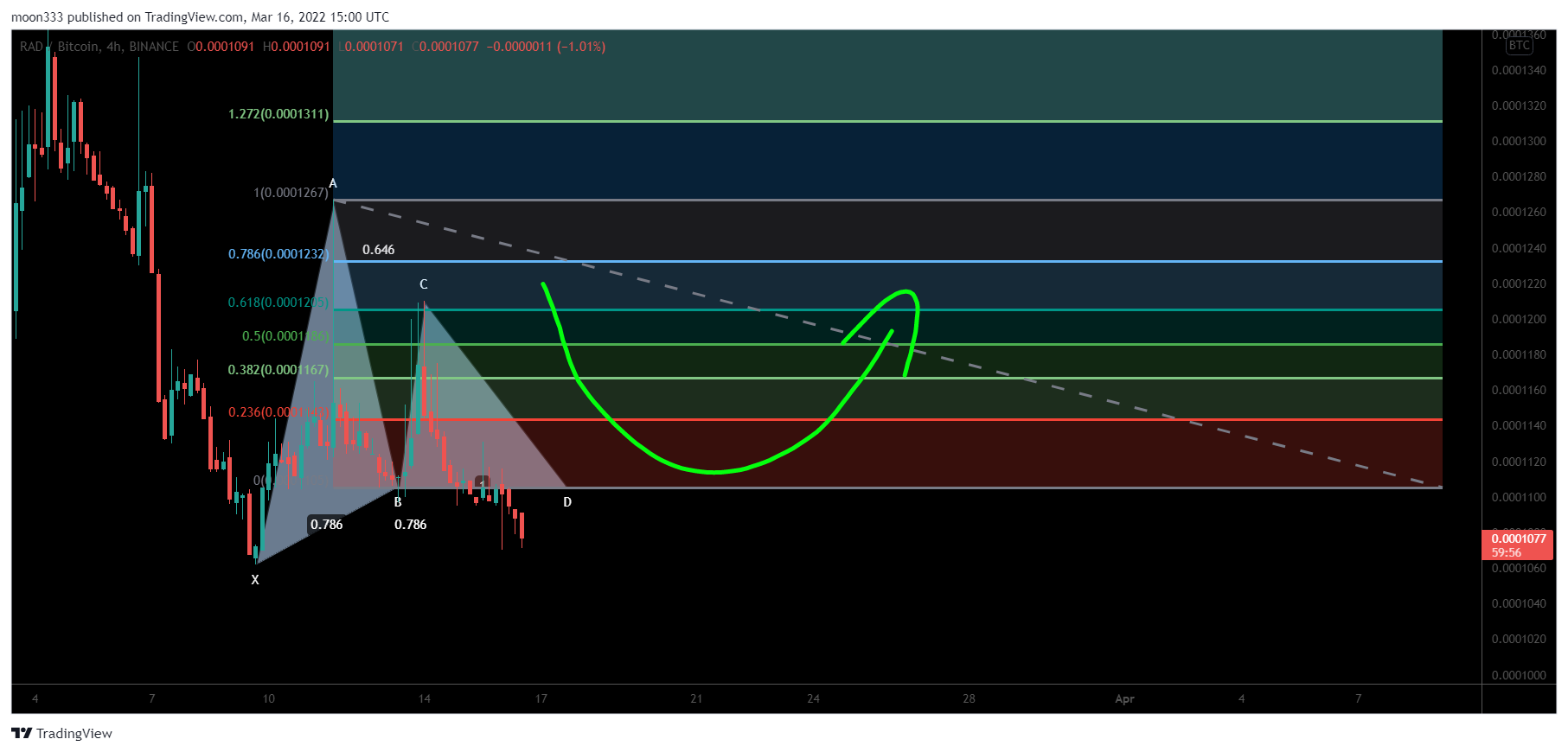Click the 0.0001000 price axis label
This screenshot has width=1568, height=752.
pos(1519,676)
